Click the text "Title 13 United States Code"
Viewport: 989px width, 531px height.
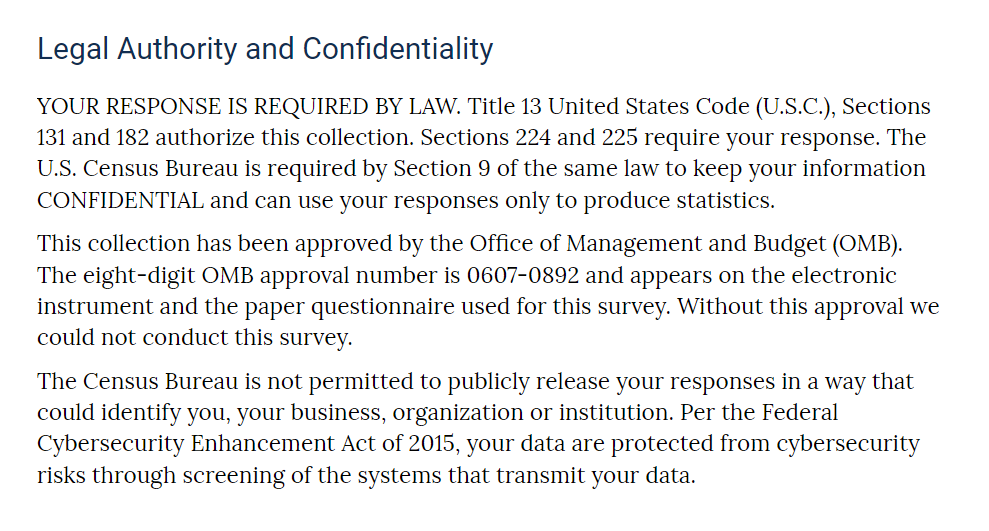[608, 107]
